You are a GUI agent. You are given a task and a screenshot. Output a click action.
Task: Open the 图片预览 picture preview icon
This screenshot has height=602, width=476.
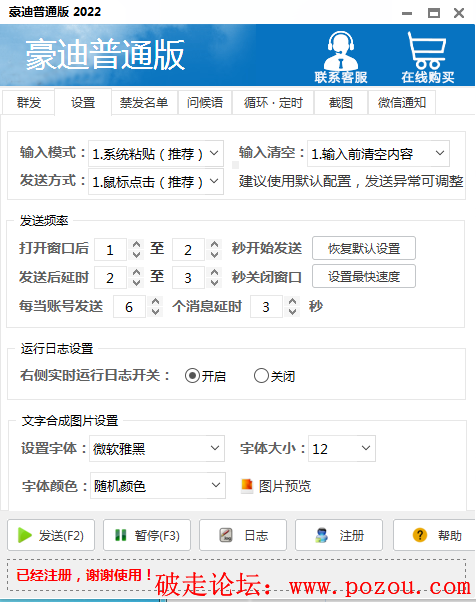pos(247,486)
